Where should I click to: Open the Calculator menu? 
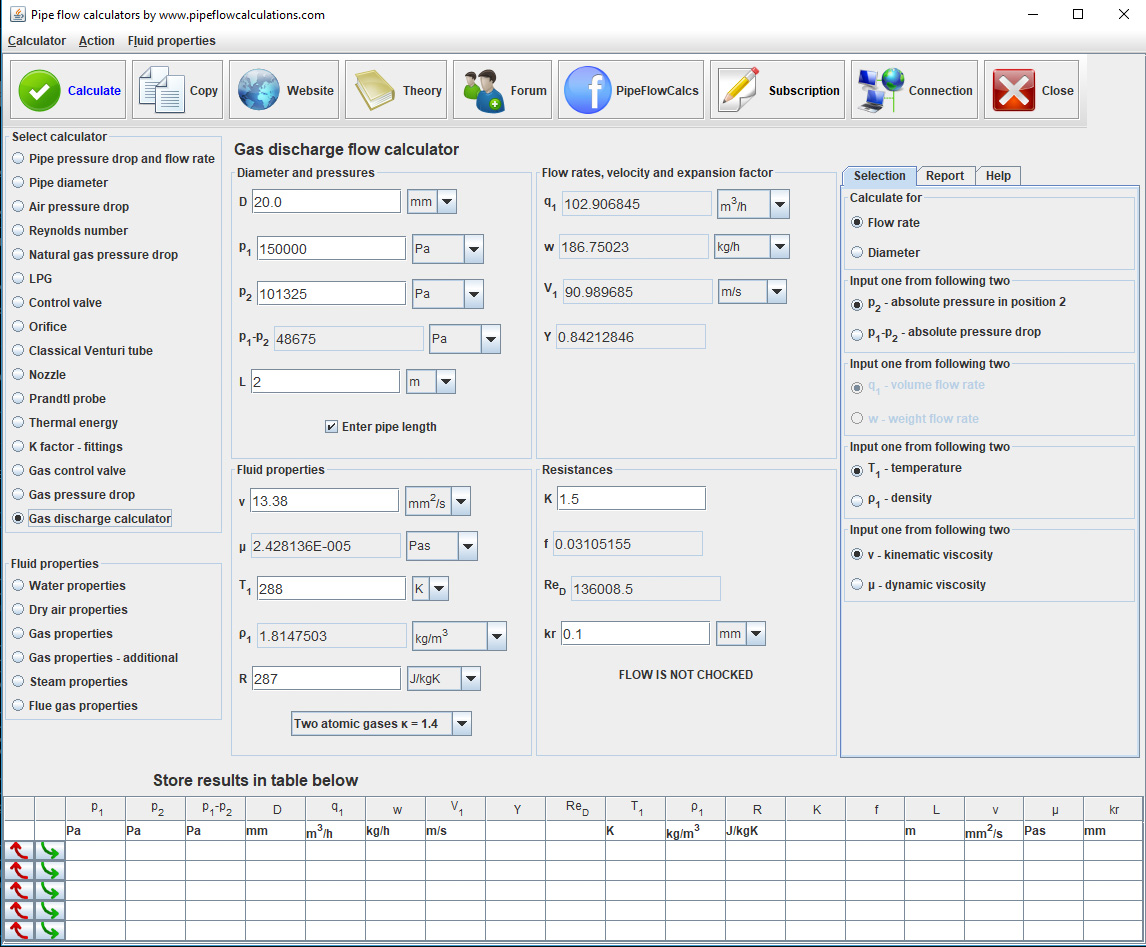coord(37,41)
